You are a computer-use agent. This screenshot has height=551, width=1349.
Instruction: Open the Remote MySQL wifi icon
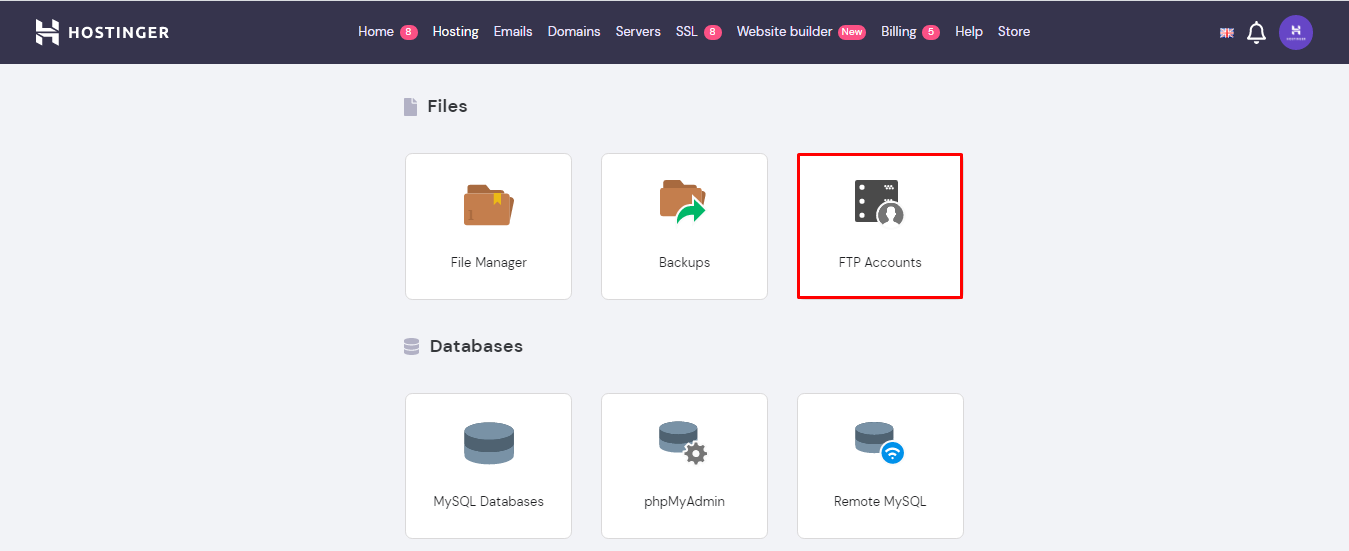tap(879, 443)
